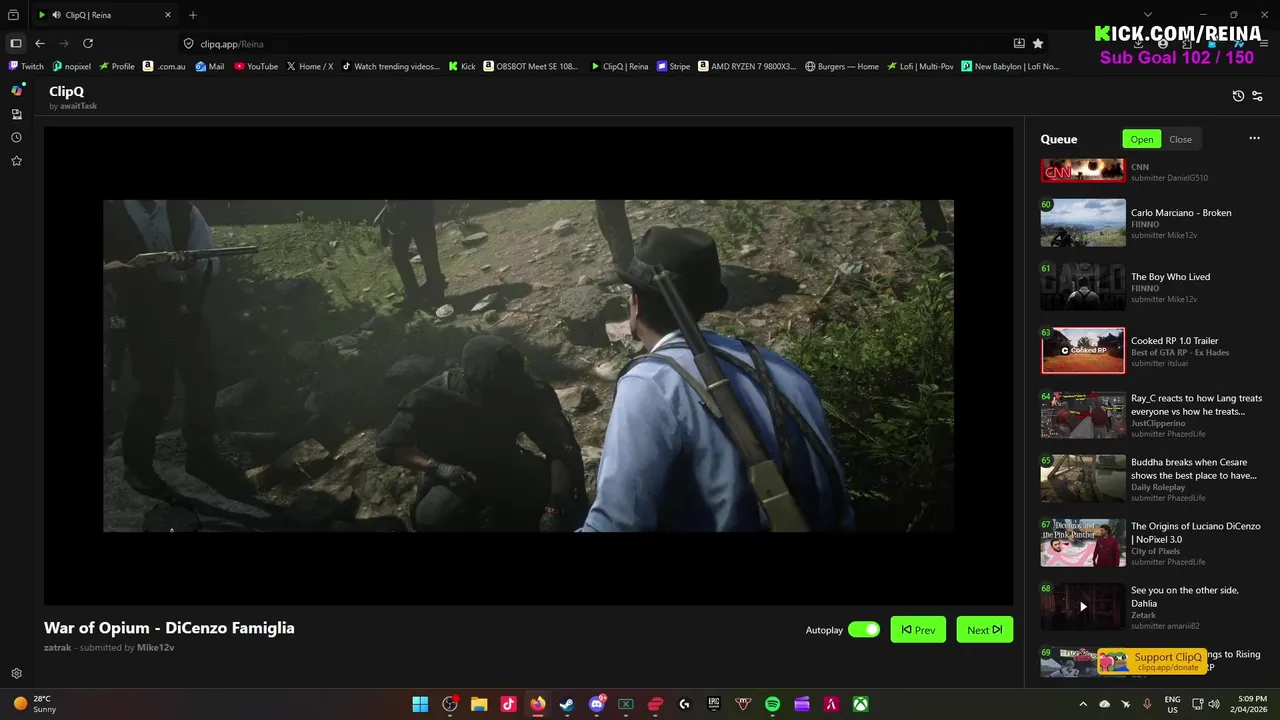The width and height of the screenshot is (1280, 720).
Task: Open Xbox app from the taskbar
Action: (x=860, y=704)
